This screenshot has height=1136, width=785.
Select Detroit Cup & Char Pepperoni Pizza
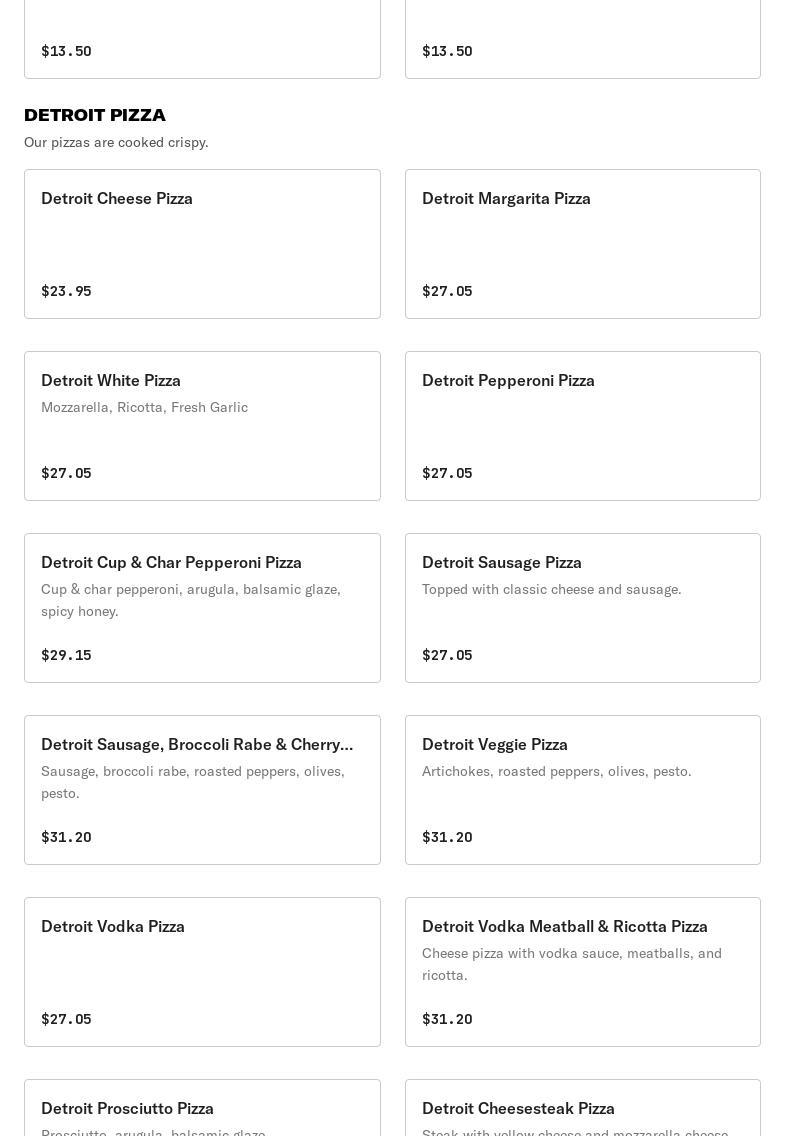202,608
